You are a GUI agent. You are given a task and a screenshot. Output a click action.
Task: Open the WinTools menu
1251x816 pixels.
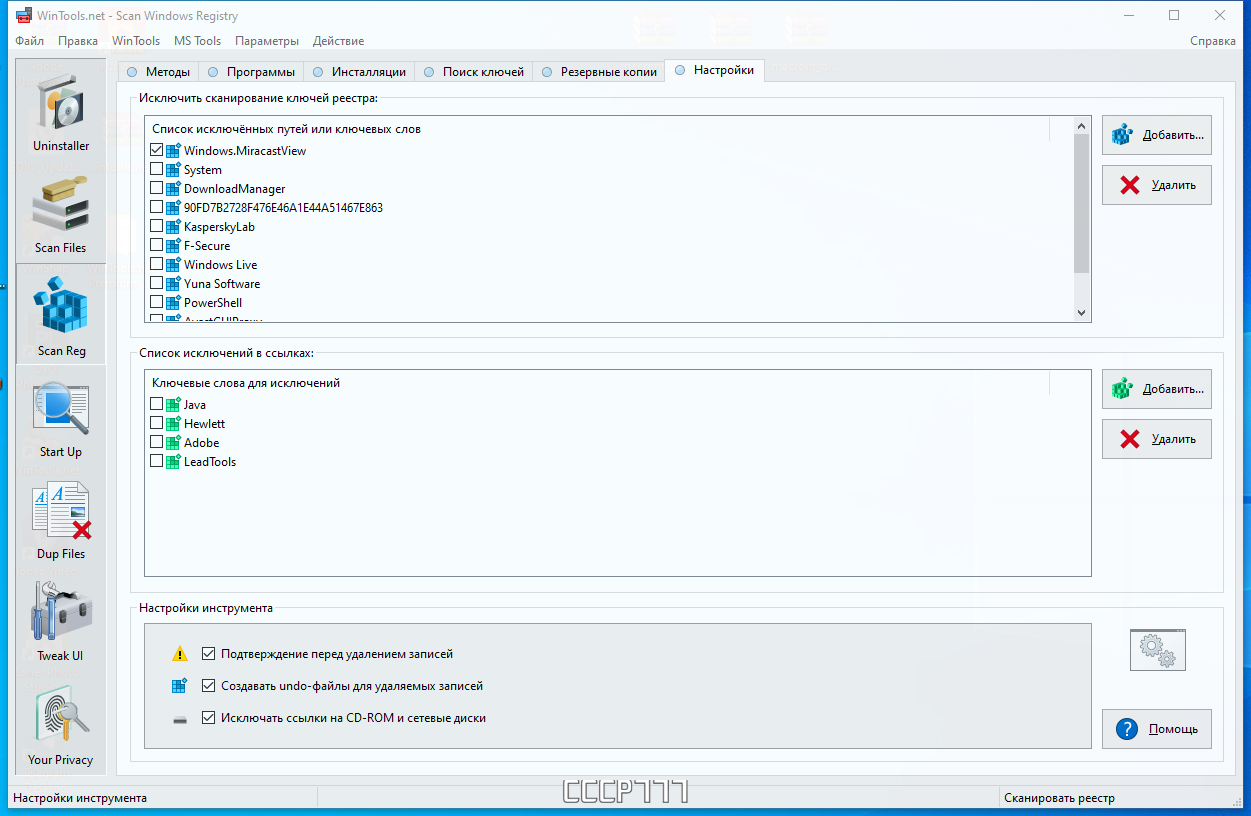[136, 41]
